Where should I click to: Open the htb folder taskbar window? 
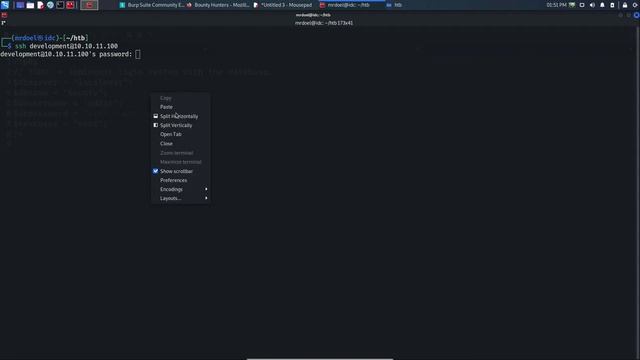click(x=394, y=5)
